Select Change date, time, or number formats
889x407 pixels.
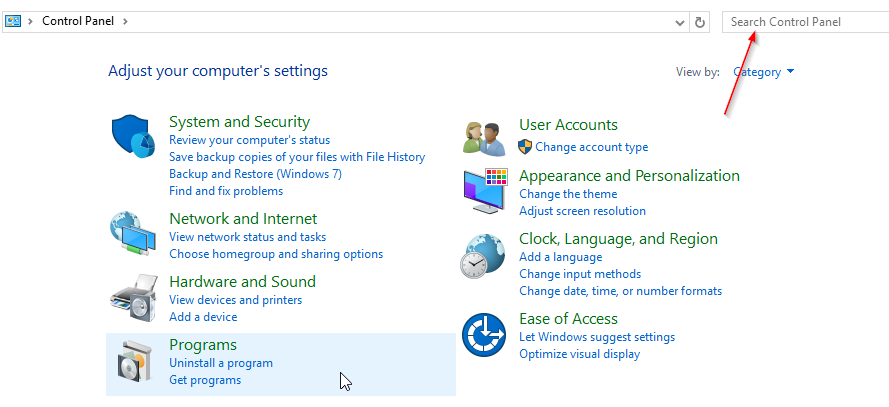coord(620,291)
